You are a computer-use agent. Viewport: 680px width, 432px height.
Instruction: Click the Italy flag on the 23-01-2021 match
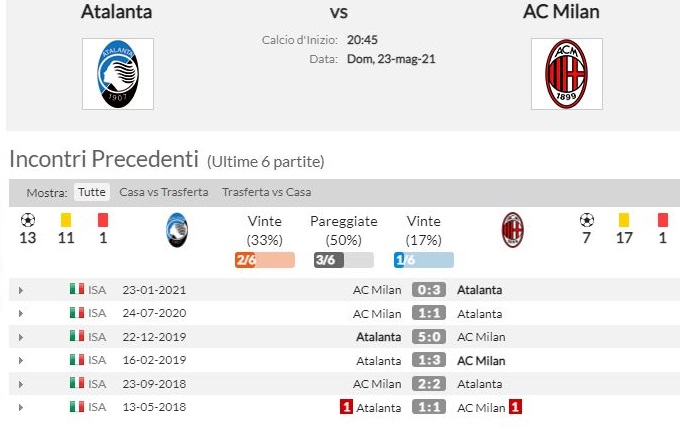click(x=77, y=290)
